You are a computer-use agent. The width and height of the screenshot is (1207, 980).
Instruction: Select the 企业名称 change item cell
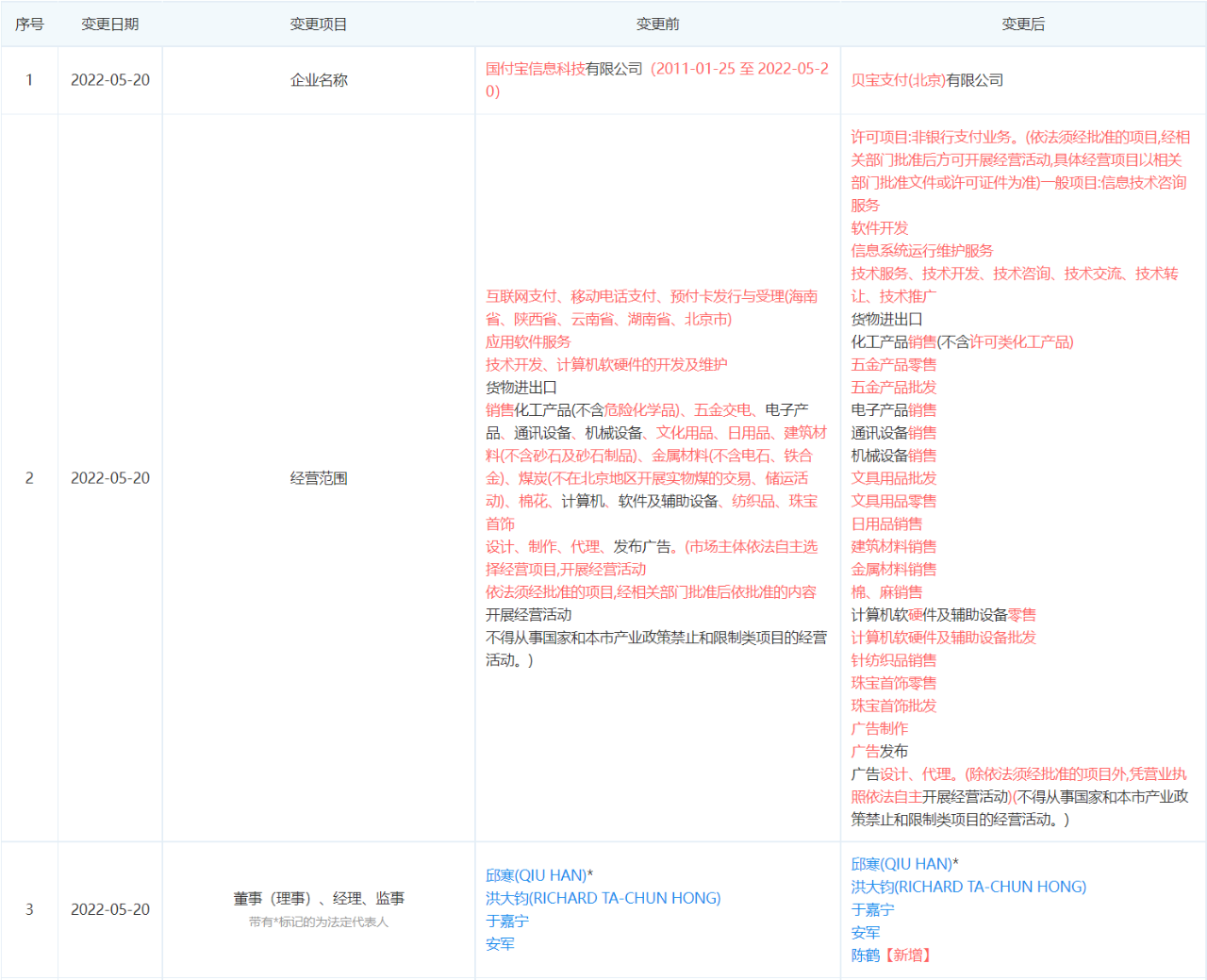pos(319,80)
